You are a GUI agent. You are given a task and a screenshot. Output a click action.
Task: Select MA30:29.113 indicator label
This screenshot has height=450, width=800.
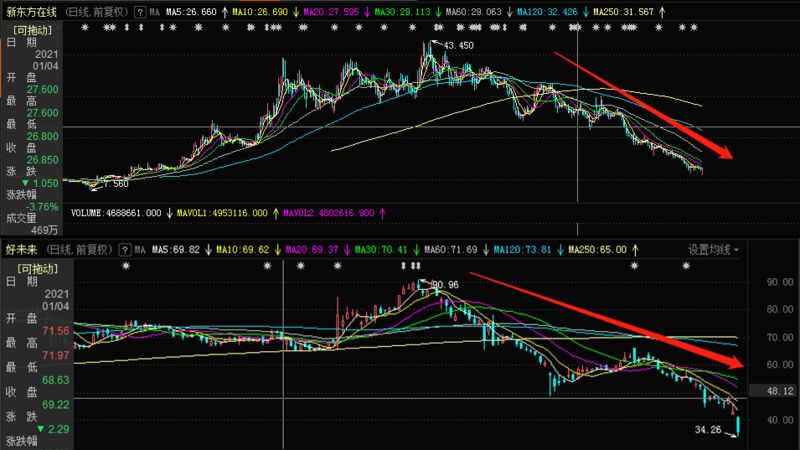[x=403, y=12]
